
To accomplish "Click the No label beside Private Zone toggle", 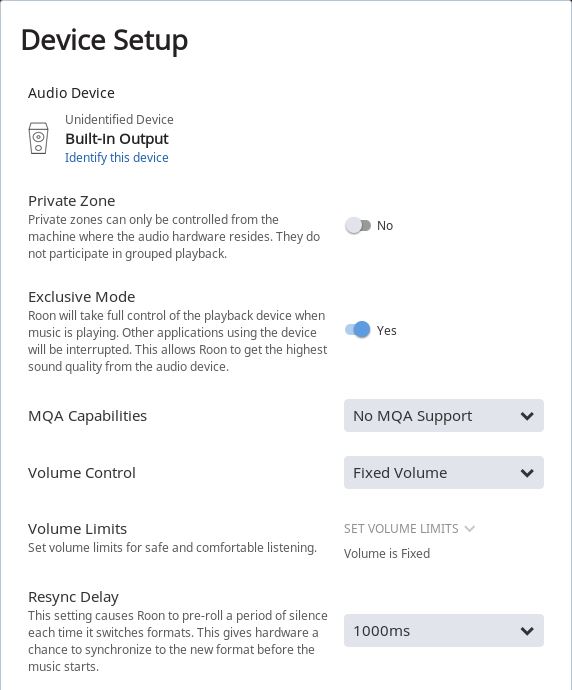I will tap(385, 226).
